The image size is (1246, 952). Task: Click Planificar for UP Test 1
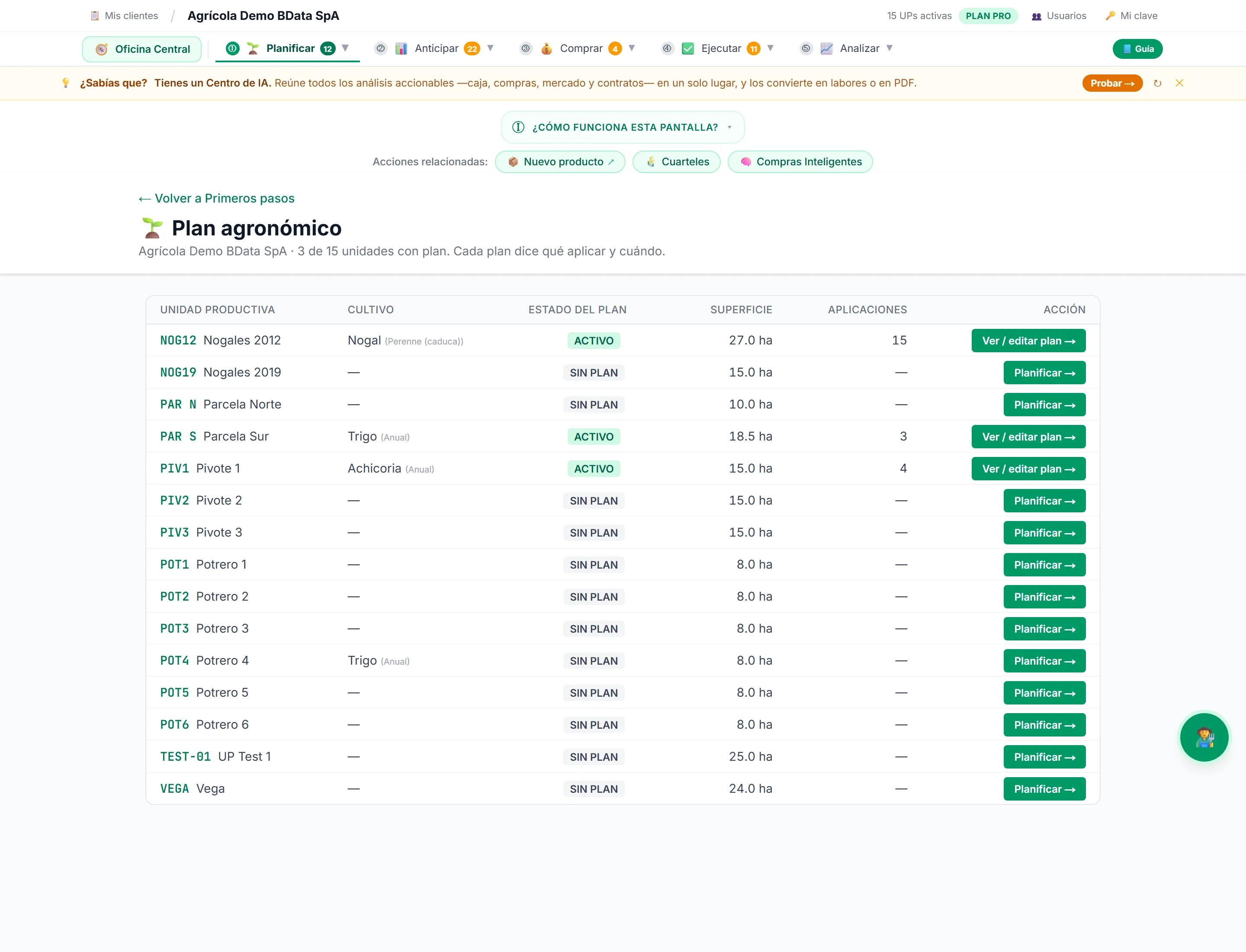[1044, 757]
